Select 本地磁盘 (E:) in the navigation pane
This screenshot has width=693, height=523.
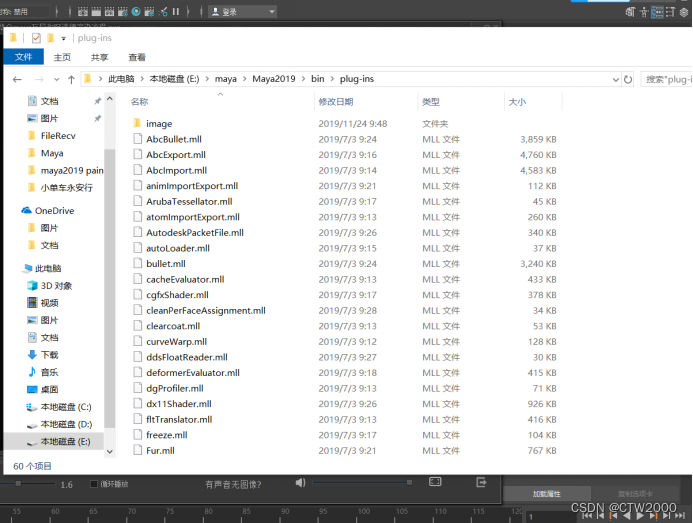click(x=65, y=441)
